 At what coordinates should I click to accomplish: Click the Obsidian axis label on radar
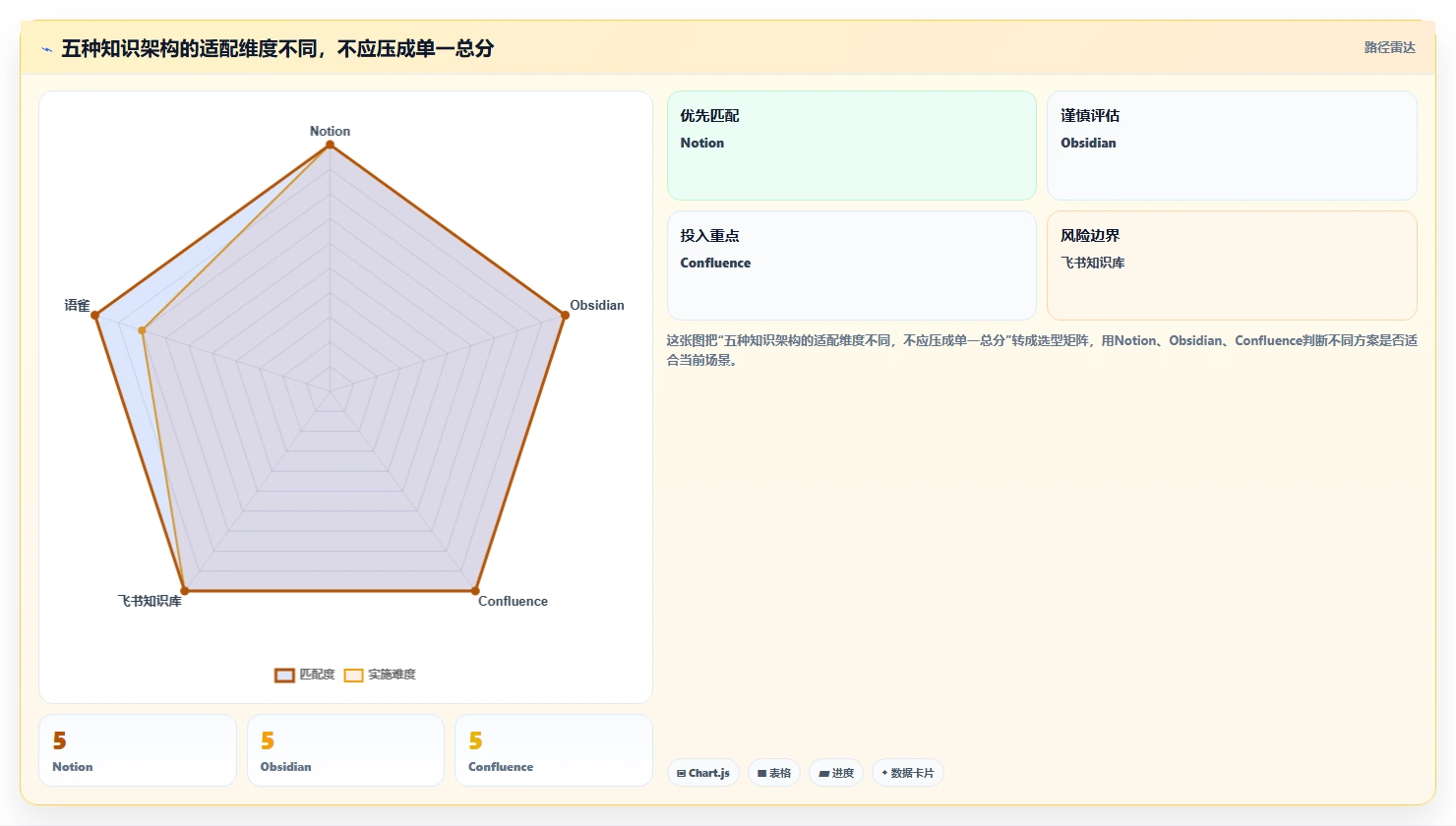pyautogui.click(x=597, y=305)
